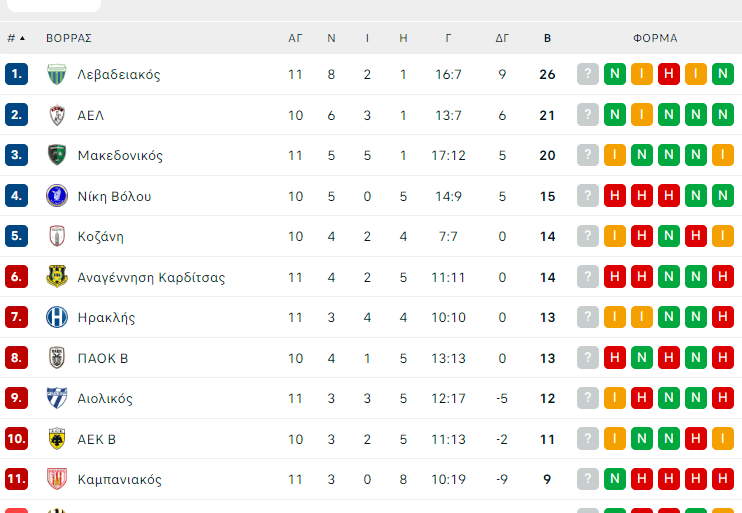Click the gray ? form badge for ΑΕΛ
Screen dimensions: 742x513
point(588,115)
